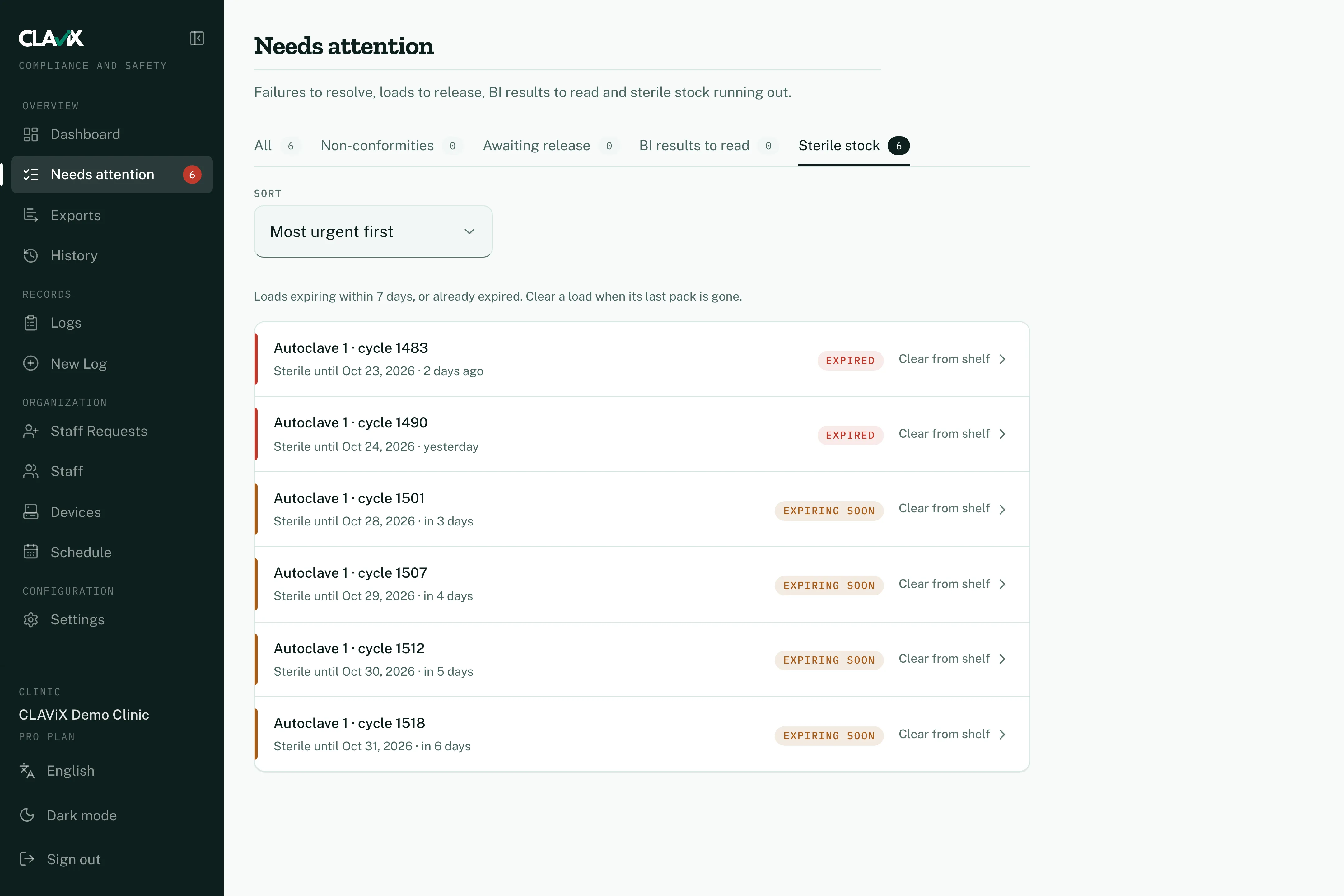Click the New Log plus icon
The height and width of the screenshot is (896, 1344).
tap(31, 363)
